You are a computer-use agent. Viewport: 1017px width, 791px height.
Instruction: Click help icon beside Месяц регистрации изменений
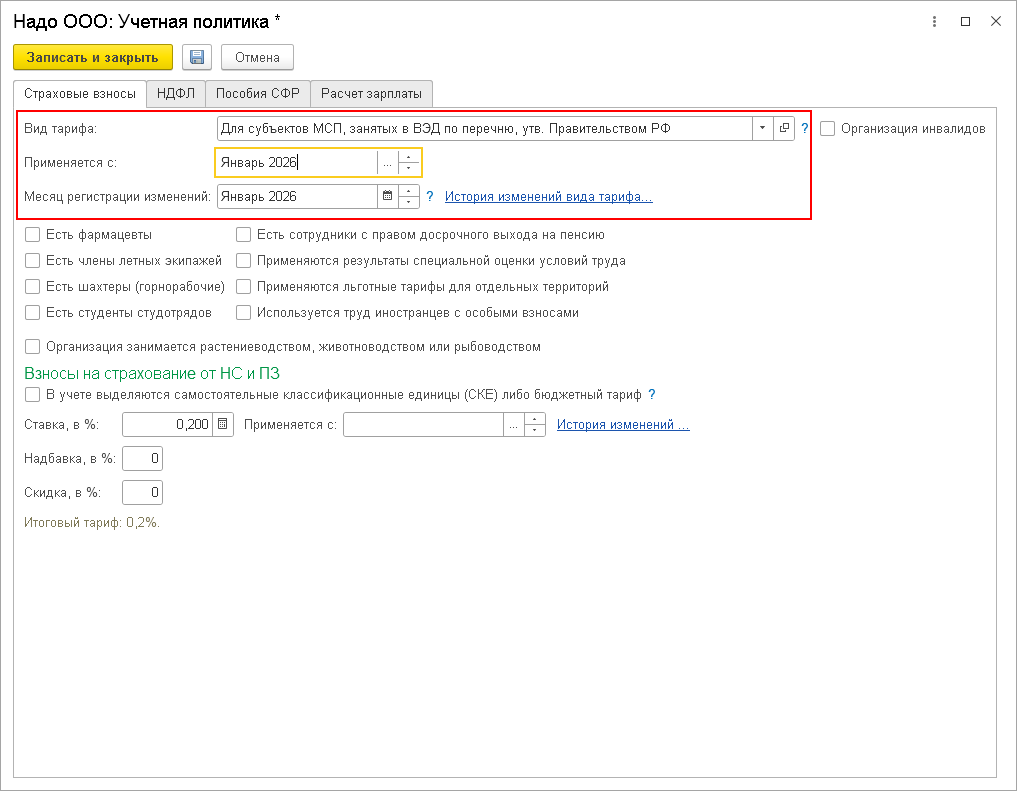pyautogui.click(x=430, y=197)
